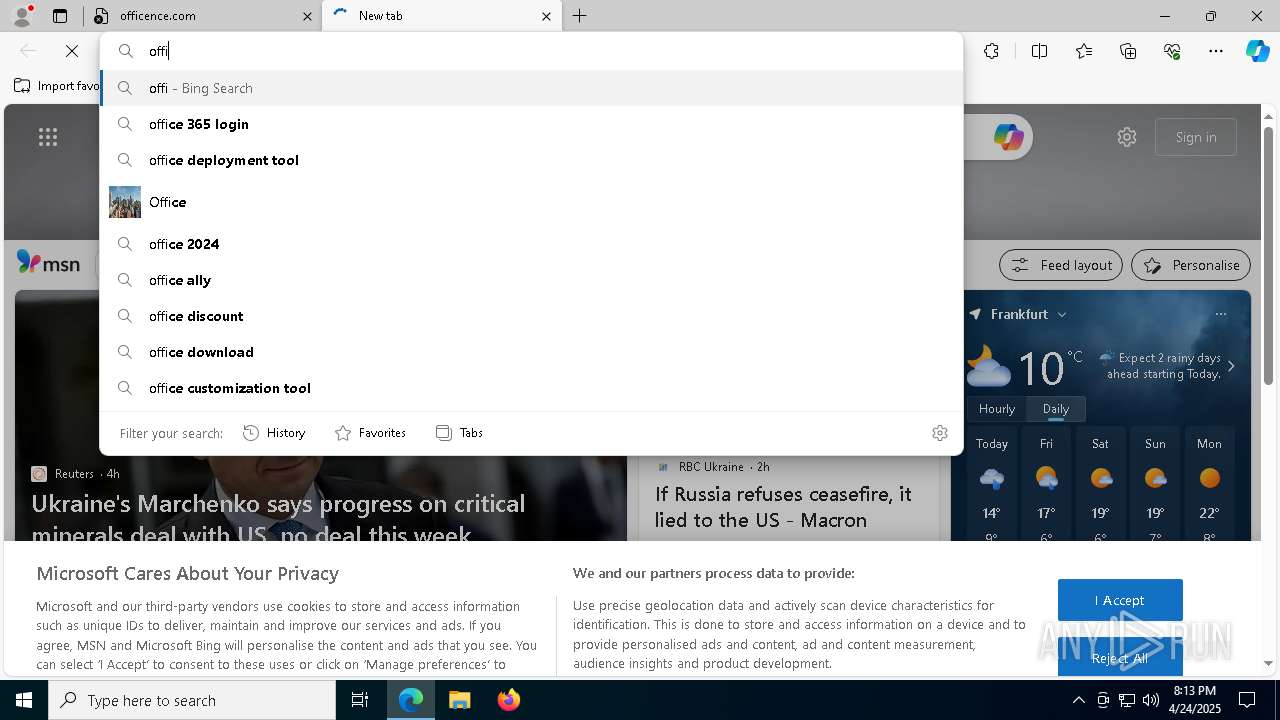Choose the 'office deployment tool' suggestion
This screenshot has height=720, width=1280.
(532, 160)
